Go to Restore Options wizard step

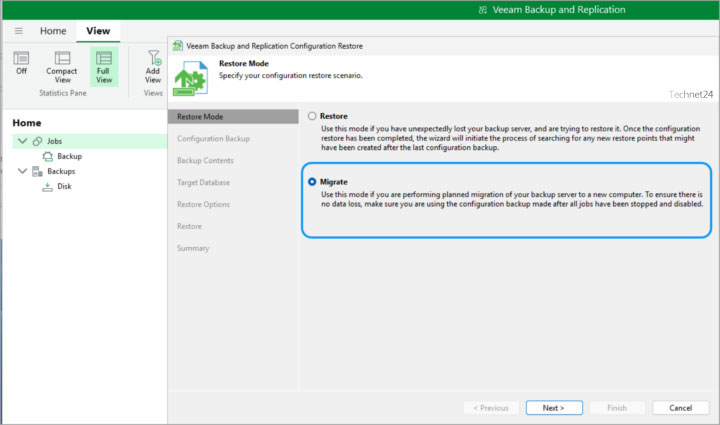click(203, 204)
